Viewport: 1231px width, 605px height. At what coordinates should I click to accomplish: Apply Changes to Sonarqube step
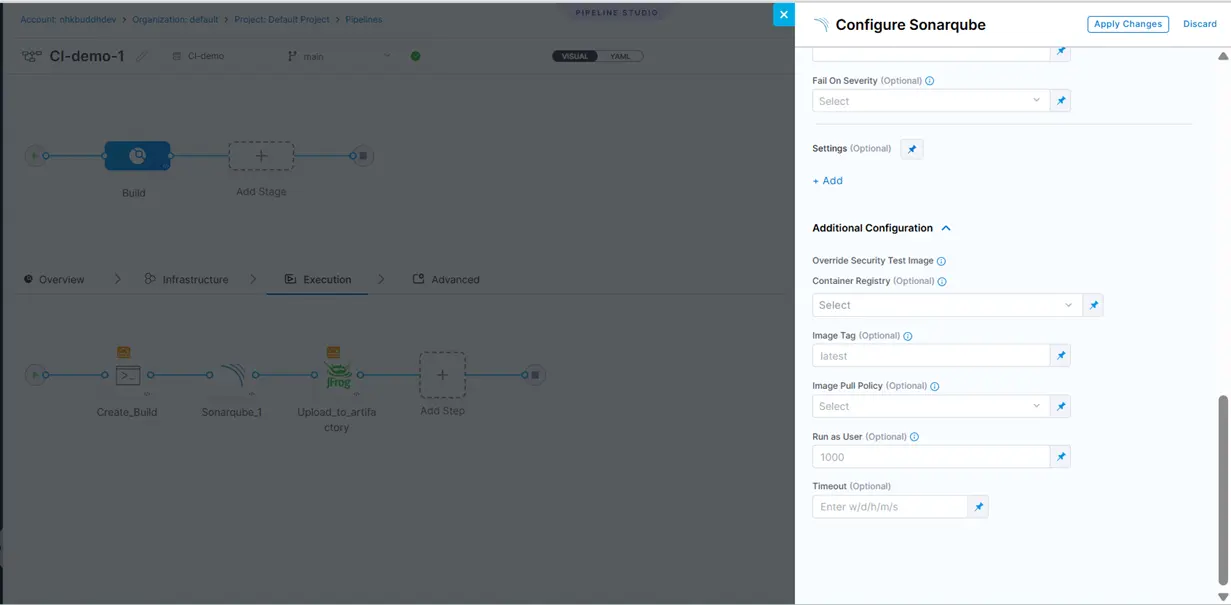click(1127, 24)
